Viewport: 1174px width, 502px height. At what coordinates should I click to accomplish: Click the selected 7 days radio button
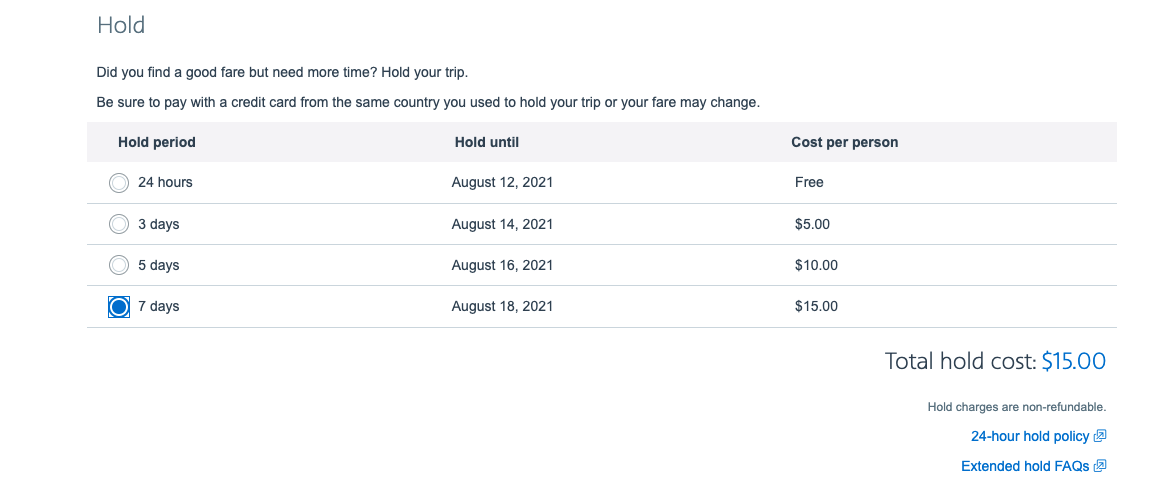tap(118, 306)
